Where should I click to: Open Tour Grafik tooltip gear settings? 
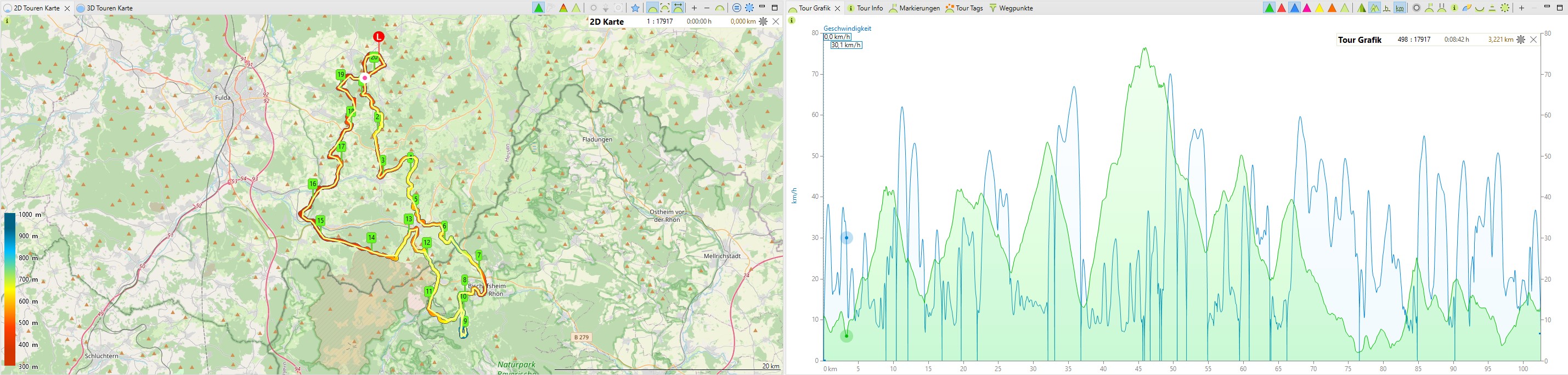click(1520, 40)
